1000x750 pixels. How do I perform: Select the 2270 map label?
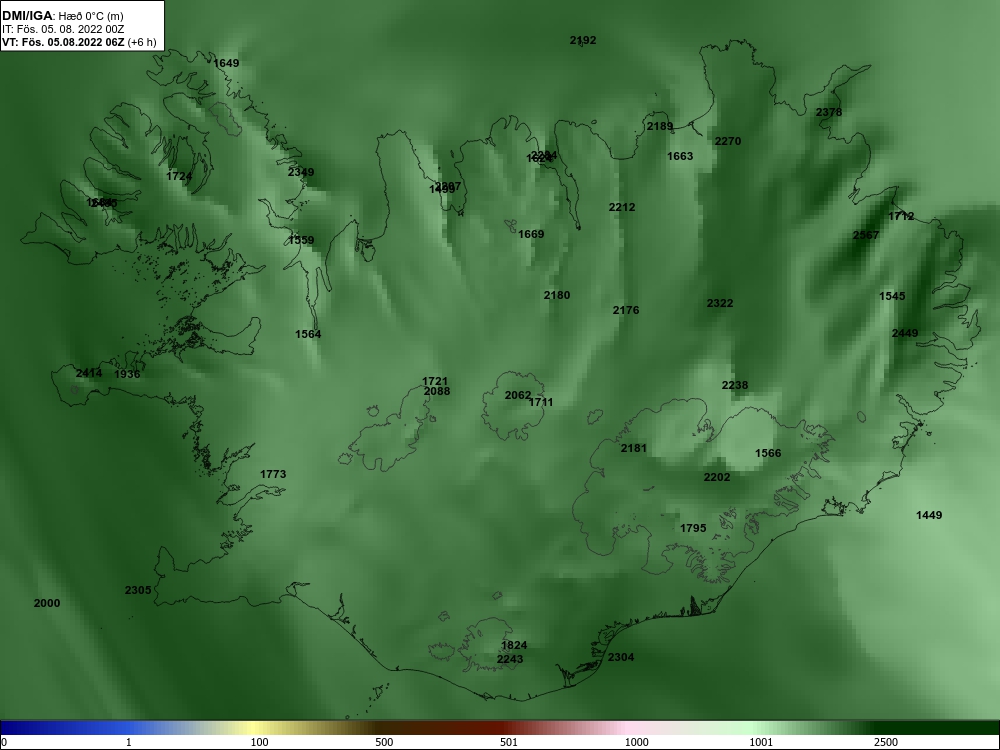click(x=728, y=142)
